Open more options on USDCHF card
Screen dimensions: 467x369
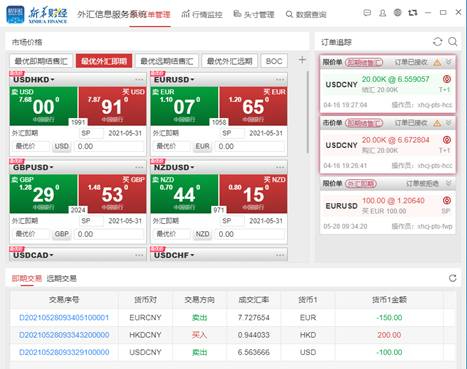pyautogui.click(x=280, y=255)
